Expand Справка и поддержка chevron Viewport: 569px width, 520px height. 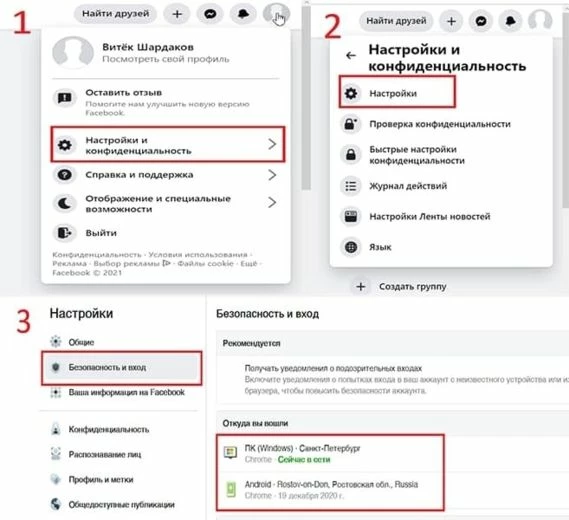click(x=272, y=175)
